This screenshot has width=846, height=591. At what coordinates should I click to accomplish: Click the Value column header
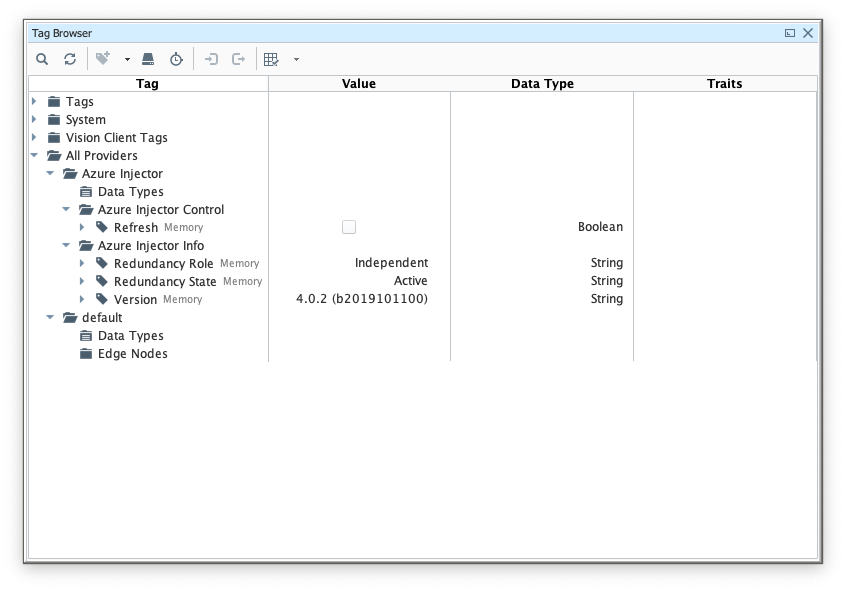(x=359, y=83)
